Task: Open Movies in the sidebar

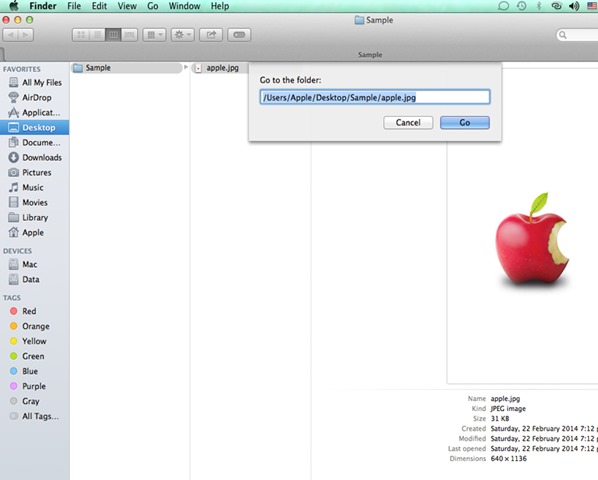Action: coord(35,202)
